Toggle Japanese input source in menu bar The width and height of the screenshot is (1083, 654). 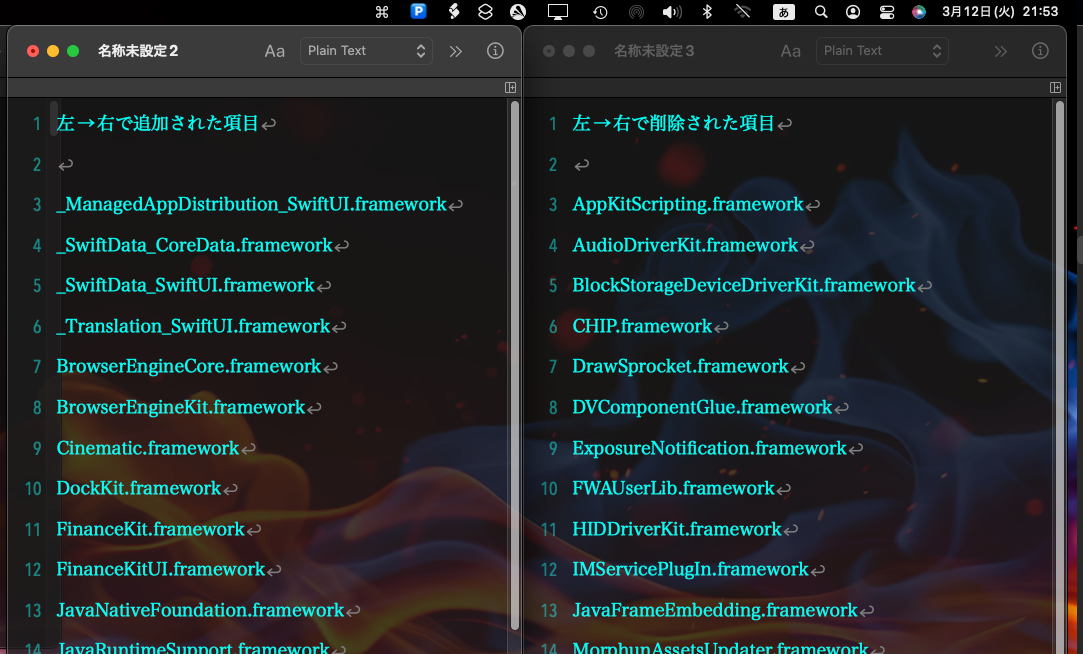click(784, 12)
